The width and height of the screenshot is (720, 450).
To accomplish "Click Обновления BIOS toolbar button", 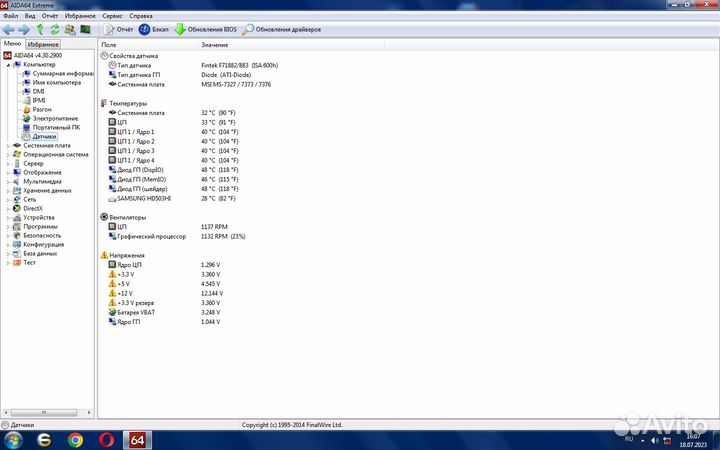I will point(206,30).
